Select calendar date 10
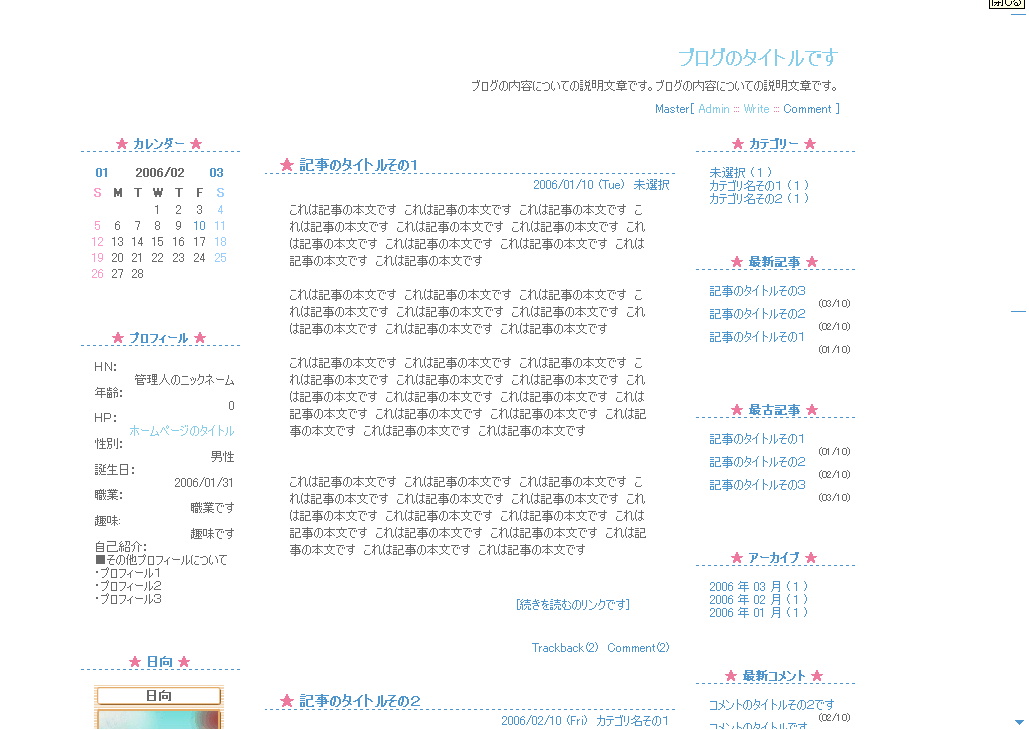The width and height of the screenshot is (1029, 730). pos(199,226)
